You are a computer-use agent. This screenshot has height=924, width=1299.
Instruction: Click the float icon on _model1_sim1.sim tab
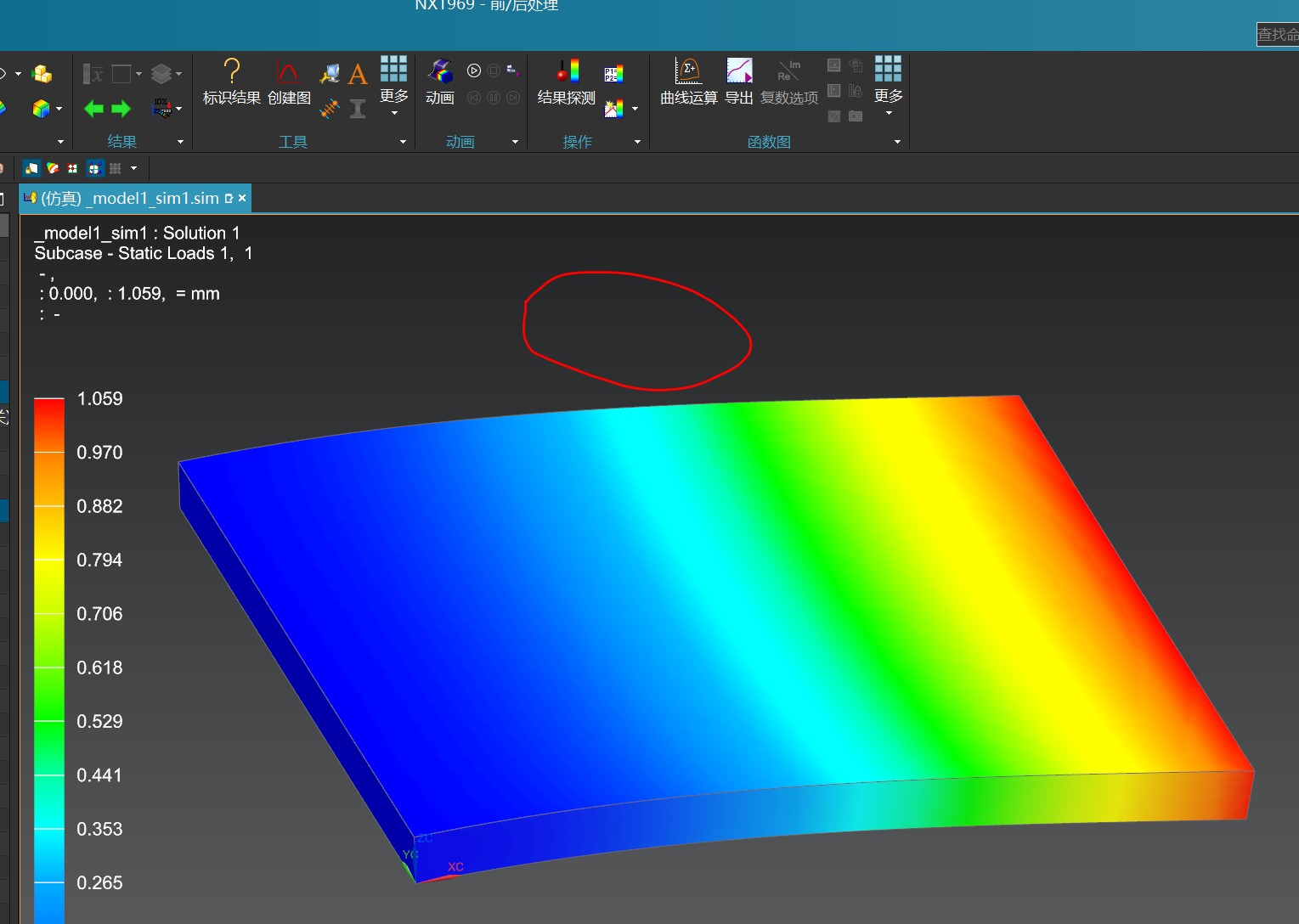coord(229,198)
